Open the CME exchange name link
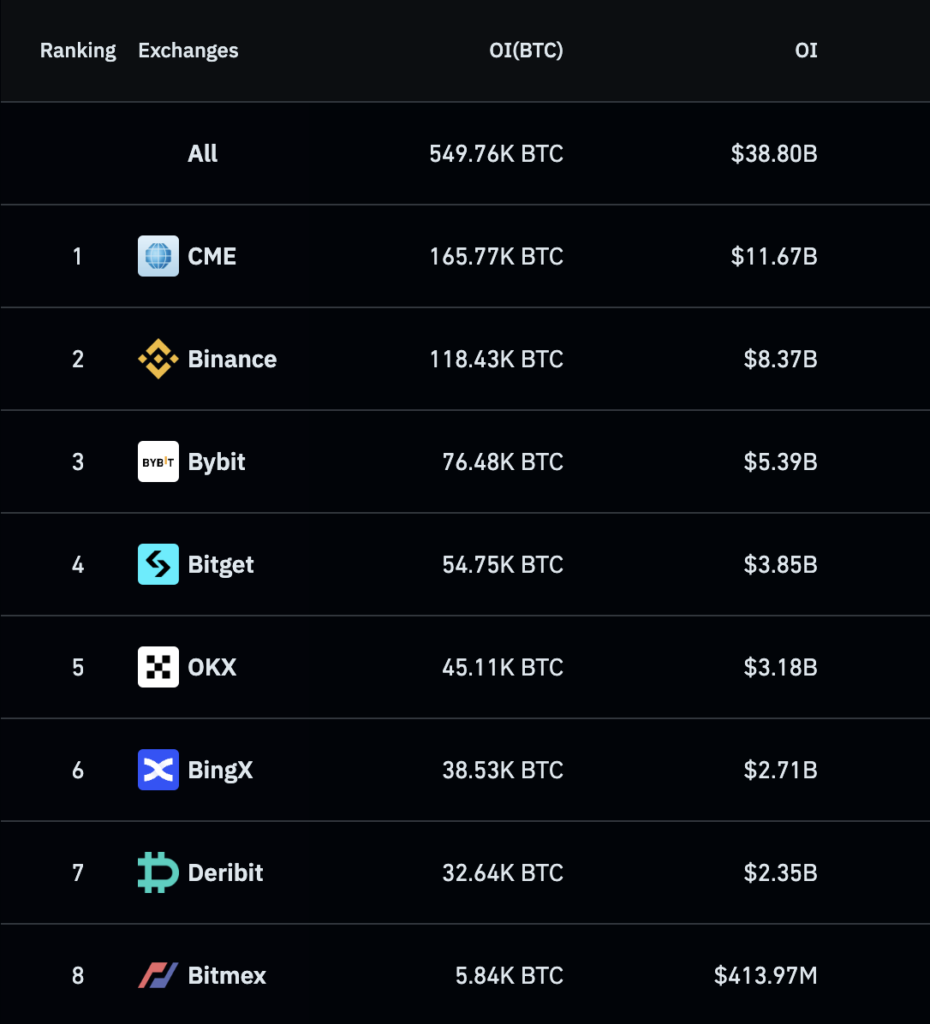The height and width of the screenshot is (1024, 930). click(x=212, y=256)
